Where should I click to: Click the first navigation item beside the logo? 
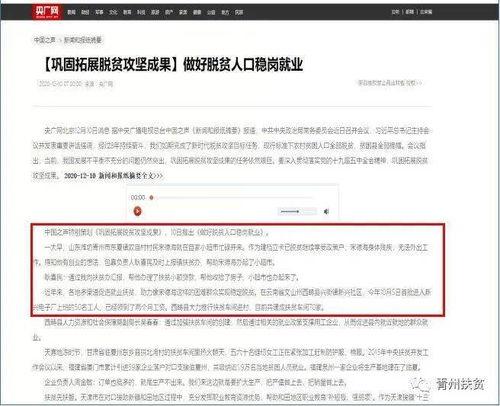[71, 12]
